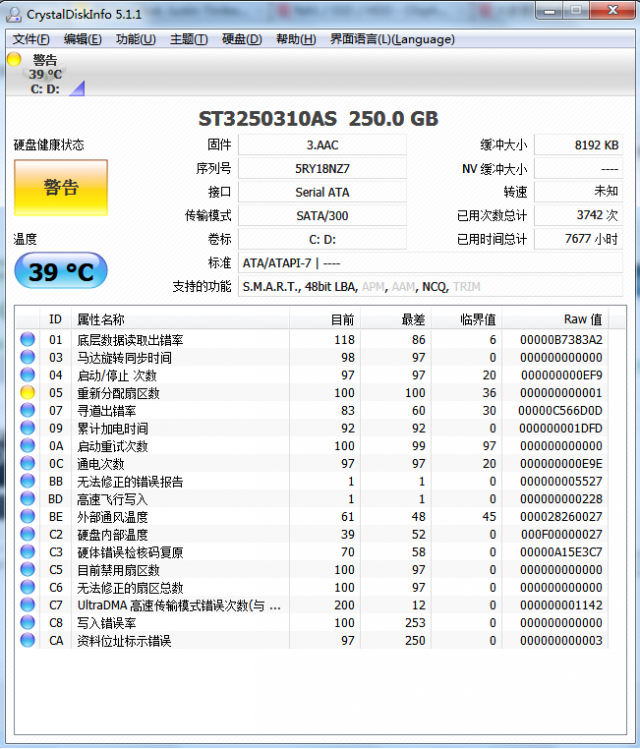The height and width of the screenshot is (749, 640).
Task: Click blue status icon for BD 高速飞行写入
Action: click(x=28, y=498)
